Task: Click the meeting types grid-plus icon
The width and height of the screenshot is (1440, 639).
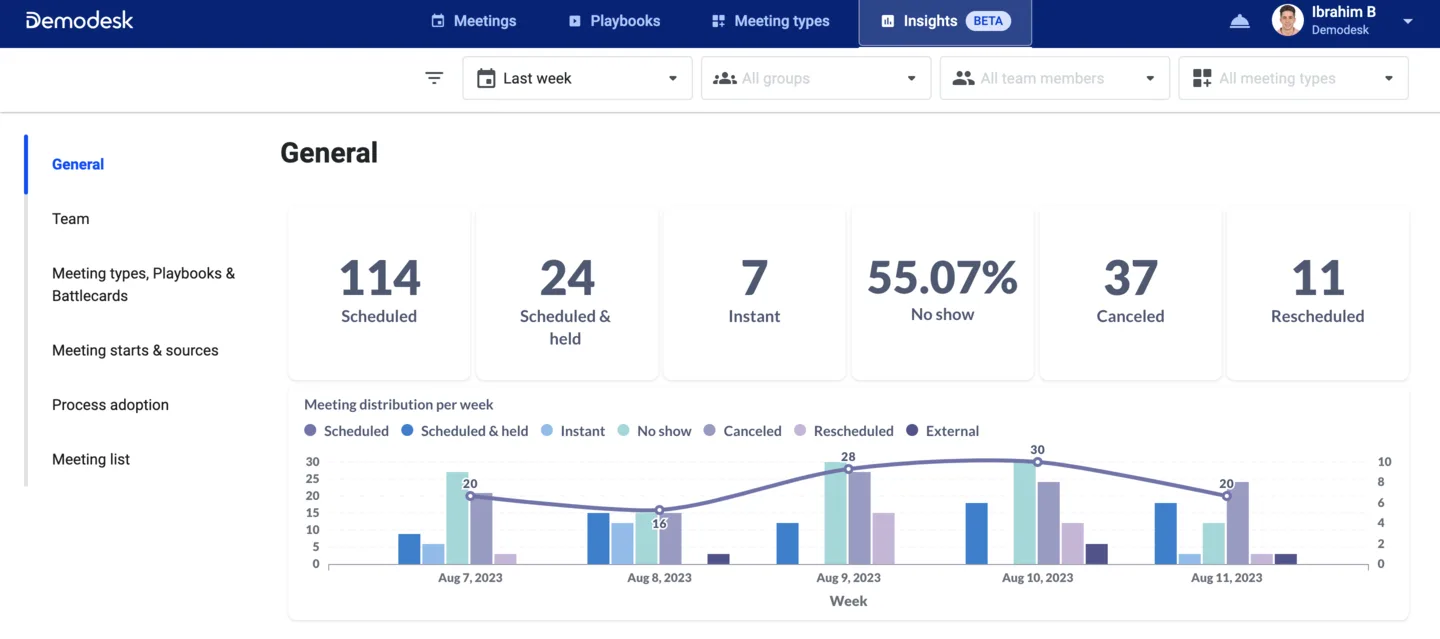Action: click(x=1202, y=78)
